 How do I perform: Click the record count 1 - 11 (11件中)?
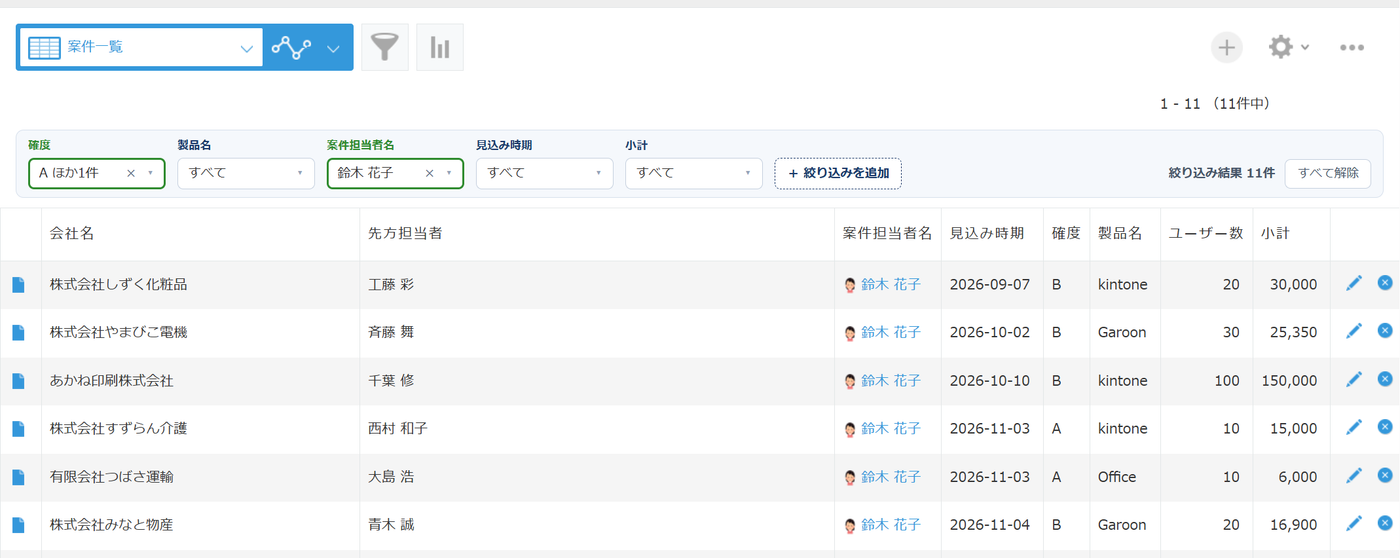pos(1215,104)
